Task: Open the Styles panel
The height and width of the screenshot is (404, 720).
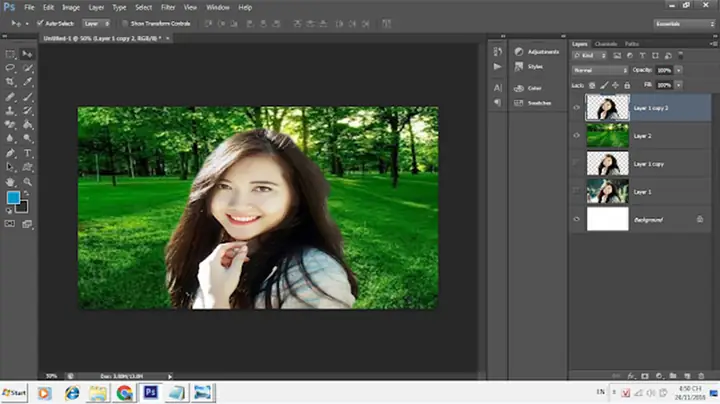Action: pos(529,67)
